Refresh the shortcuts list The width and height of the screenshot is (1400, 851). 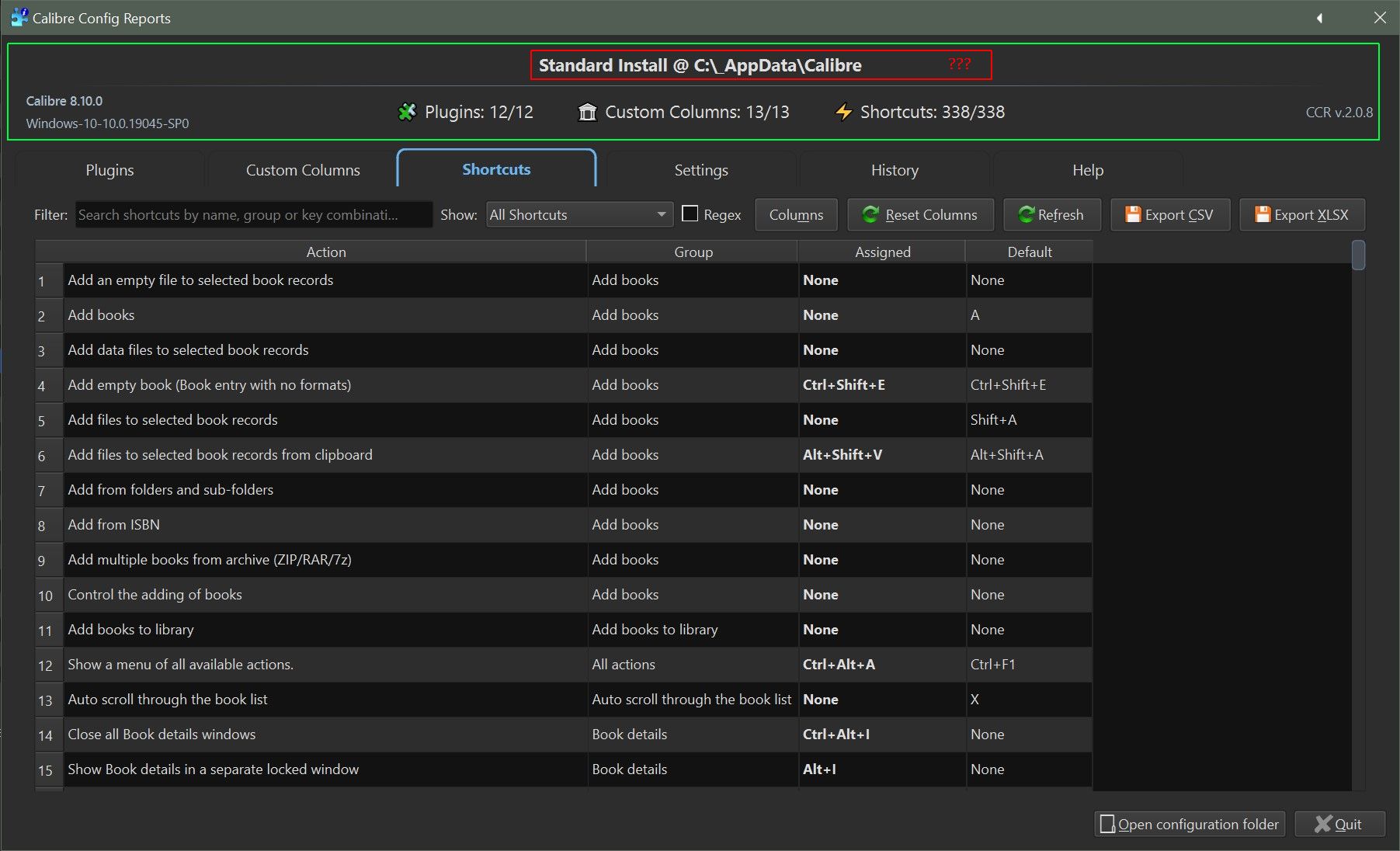1051,215
